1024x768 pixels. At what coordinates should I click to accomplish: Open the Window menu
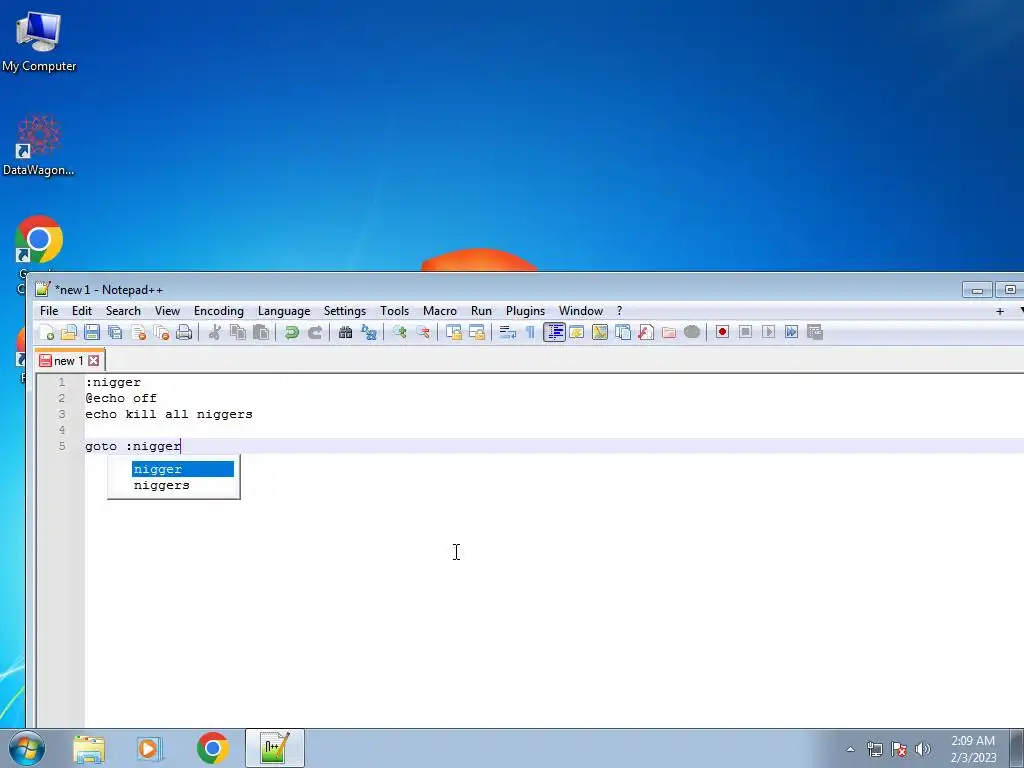pyautogui.click(x=581, y=311)
